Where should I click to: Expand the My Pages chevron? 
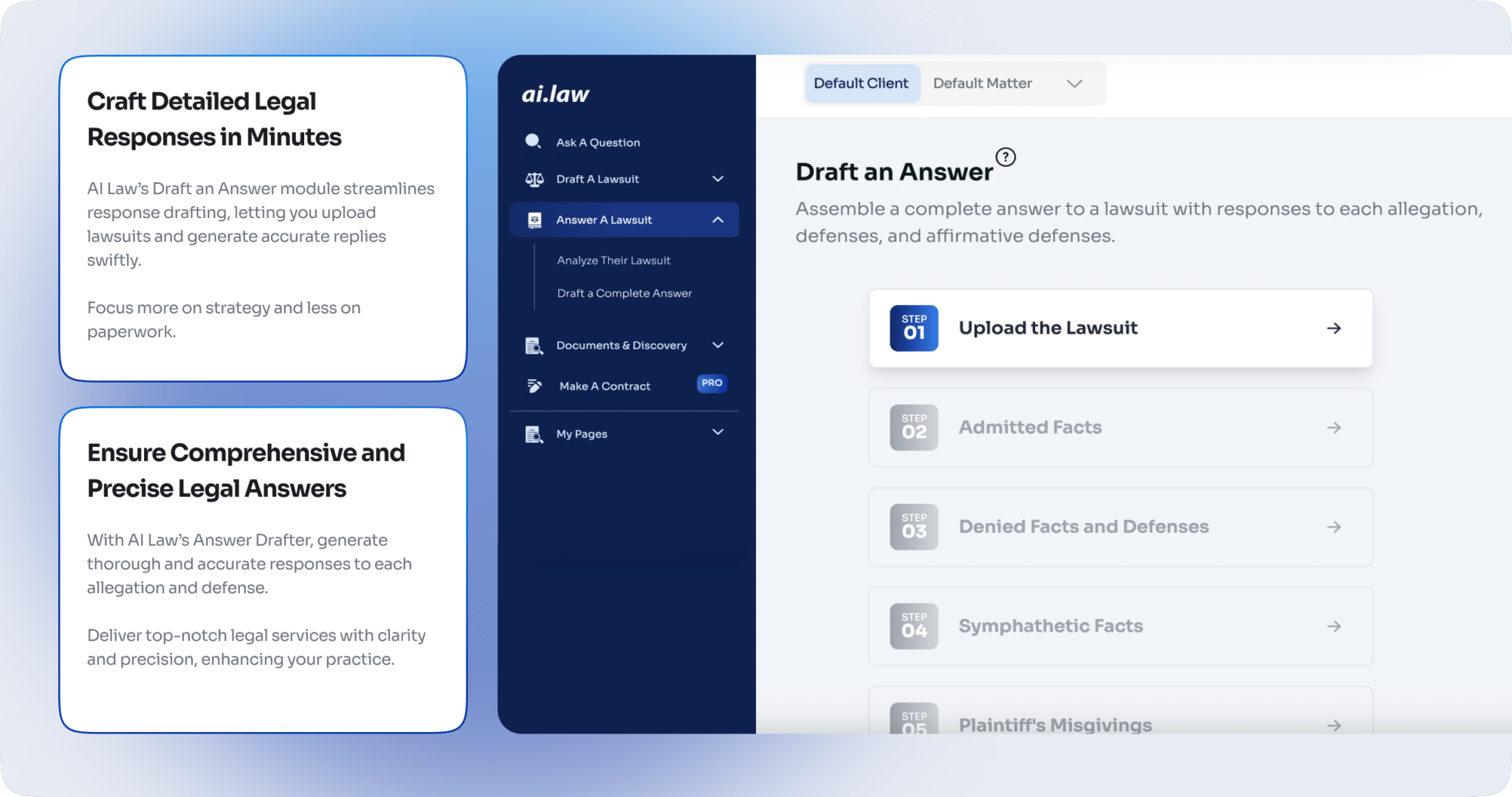click(x=718, y=432)
